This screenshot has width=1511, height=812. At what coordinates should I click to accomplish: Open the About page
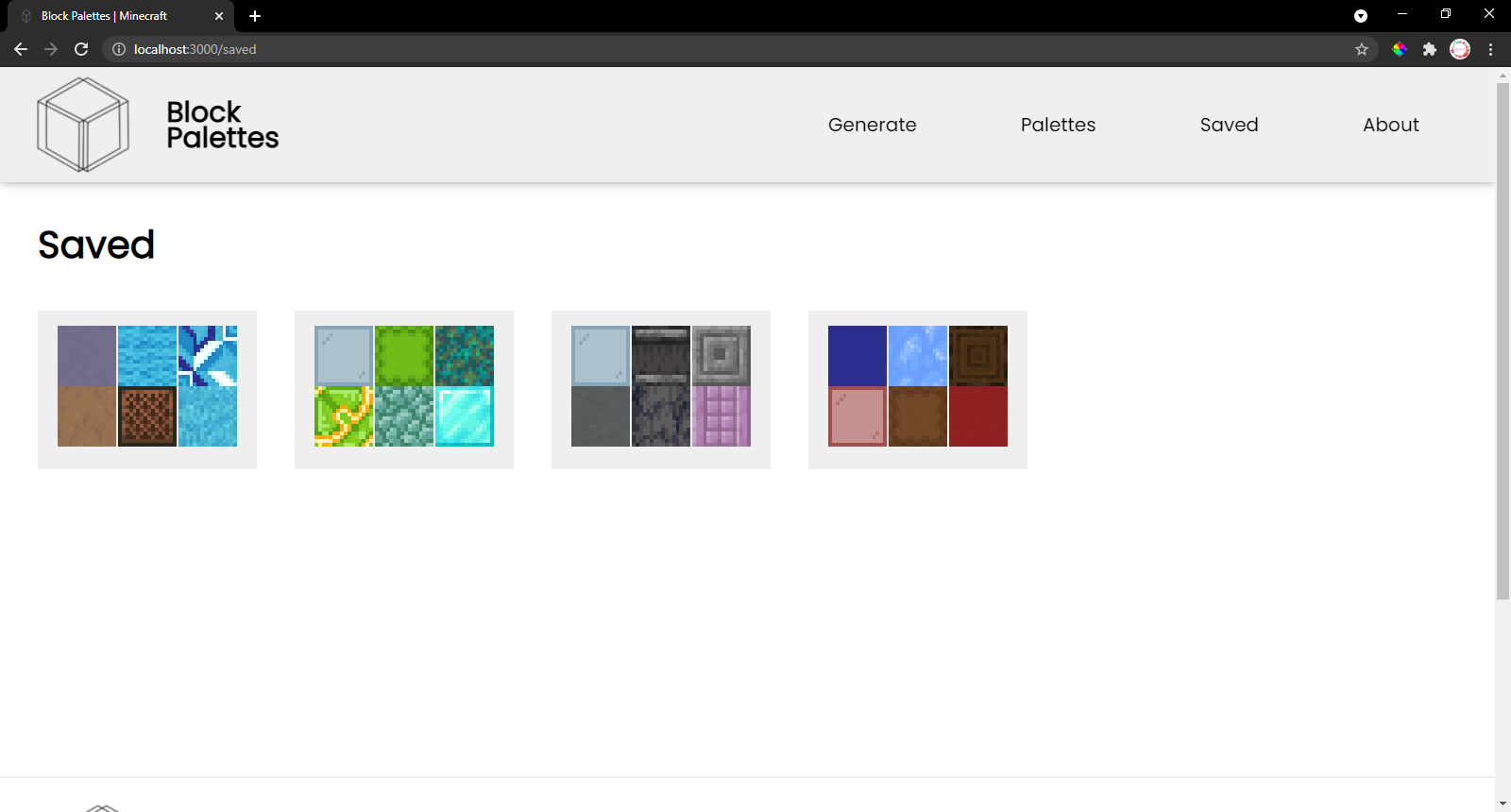(x=1390, y=125)
